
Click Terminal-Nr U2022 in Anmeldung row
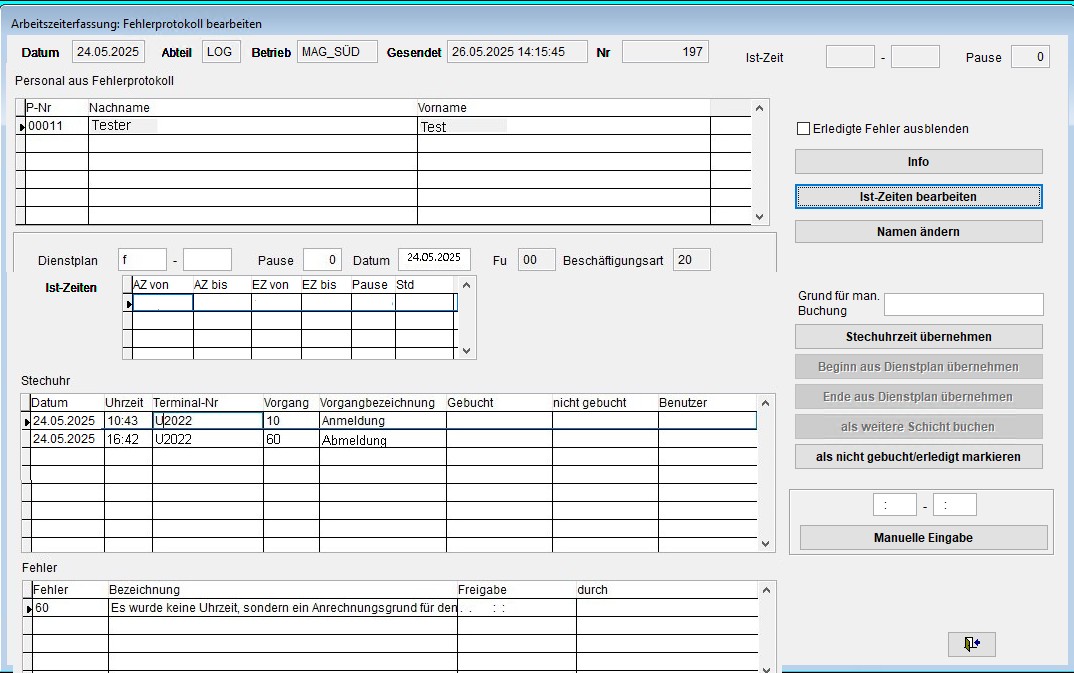[x=208, y=420]
